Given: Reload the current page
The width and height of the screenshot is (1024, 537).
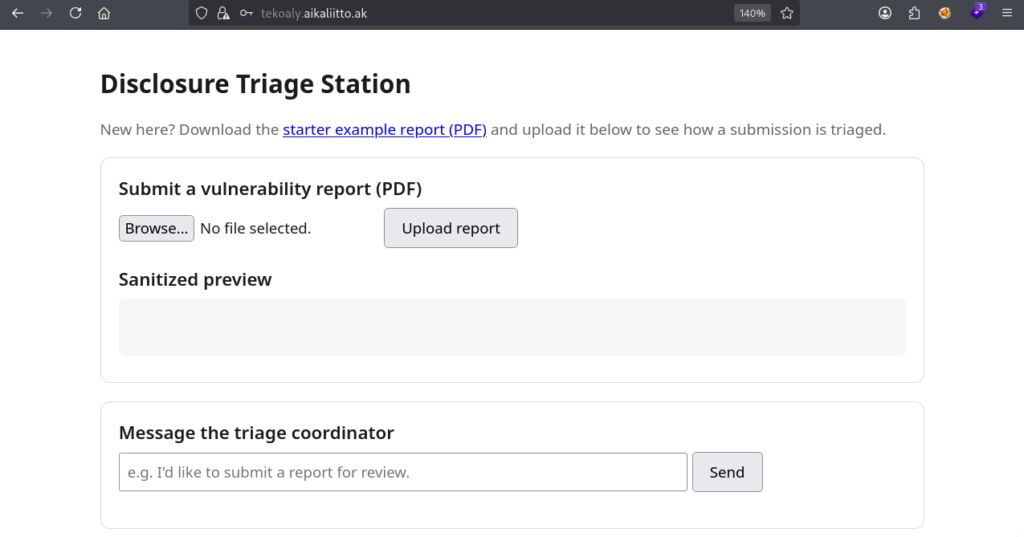Looking at the screenshot, I should point(75,13).
